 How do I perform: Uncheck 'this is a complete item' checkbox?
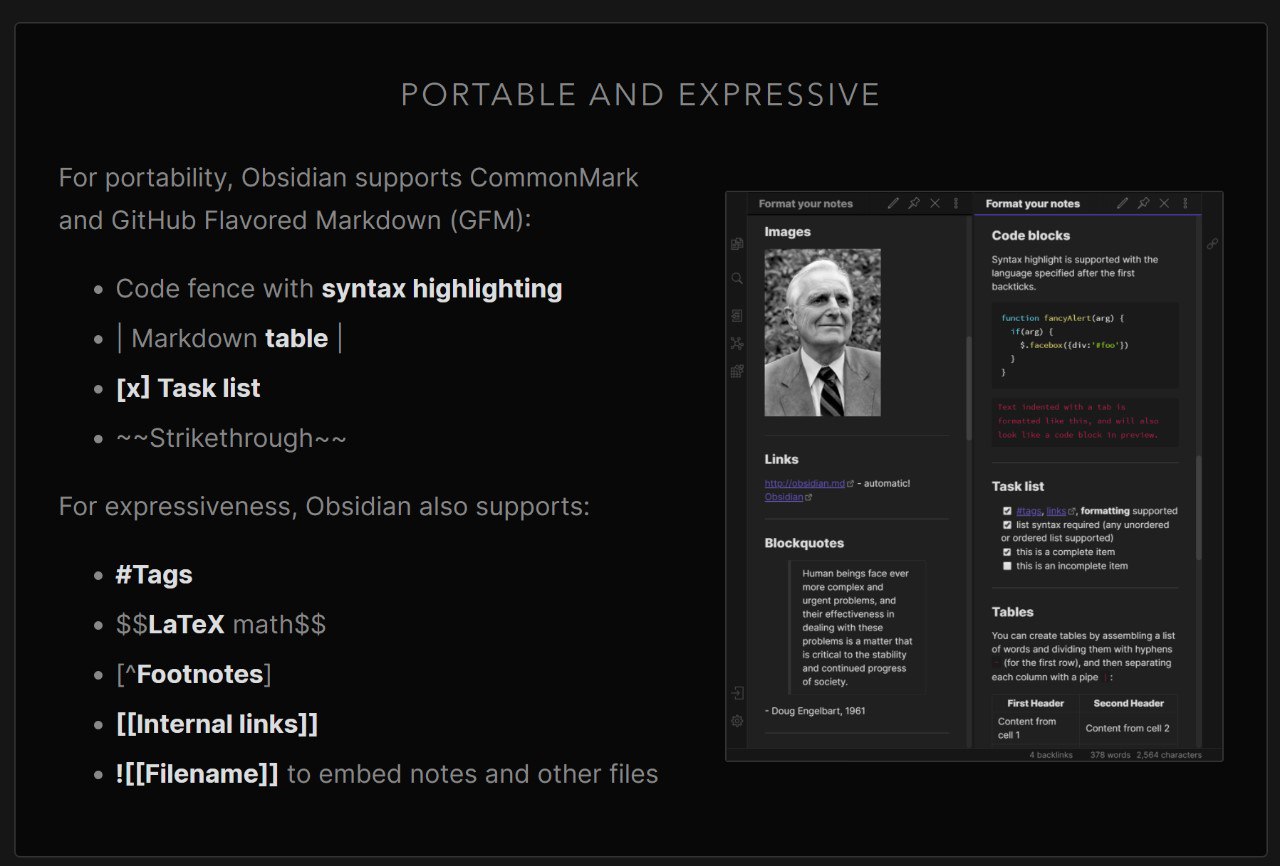(x=1007, y=552)
